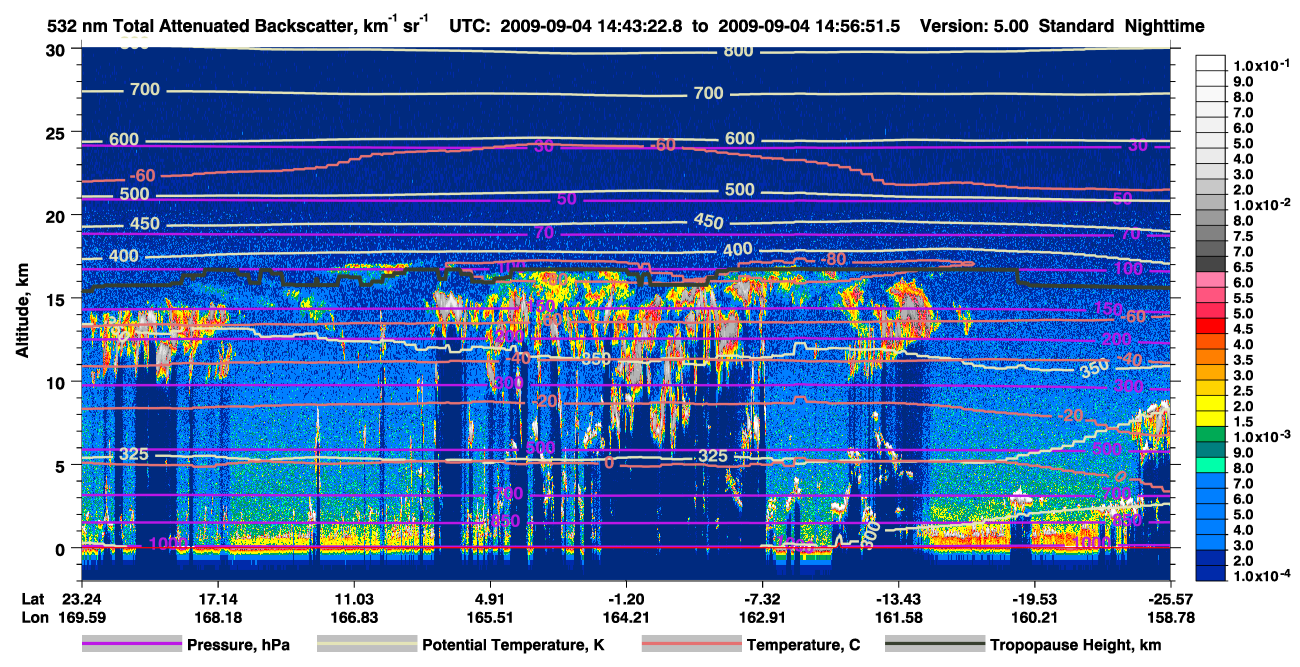Click latitude value 17.14
The height and width of the screenshot is (667, 1300).
click(218, 598)
